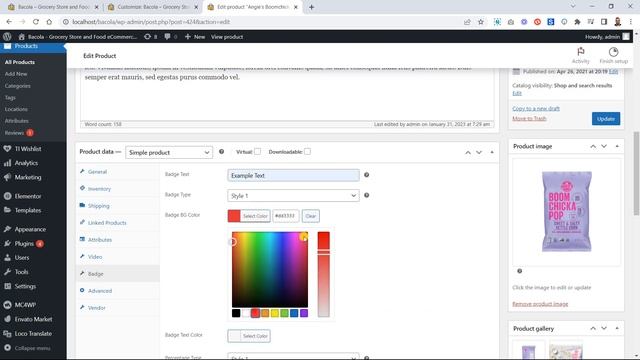Image resolution: width=640 pixels, height=360 pixels.
Task: Click Select Color for Badge Text Color
Action: click(x=249, y=336)
